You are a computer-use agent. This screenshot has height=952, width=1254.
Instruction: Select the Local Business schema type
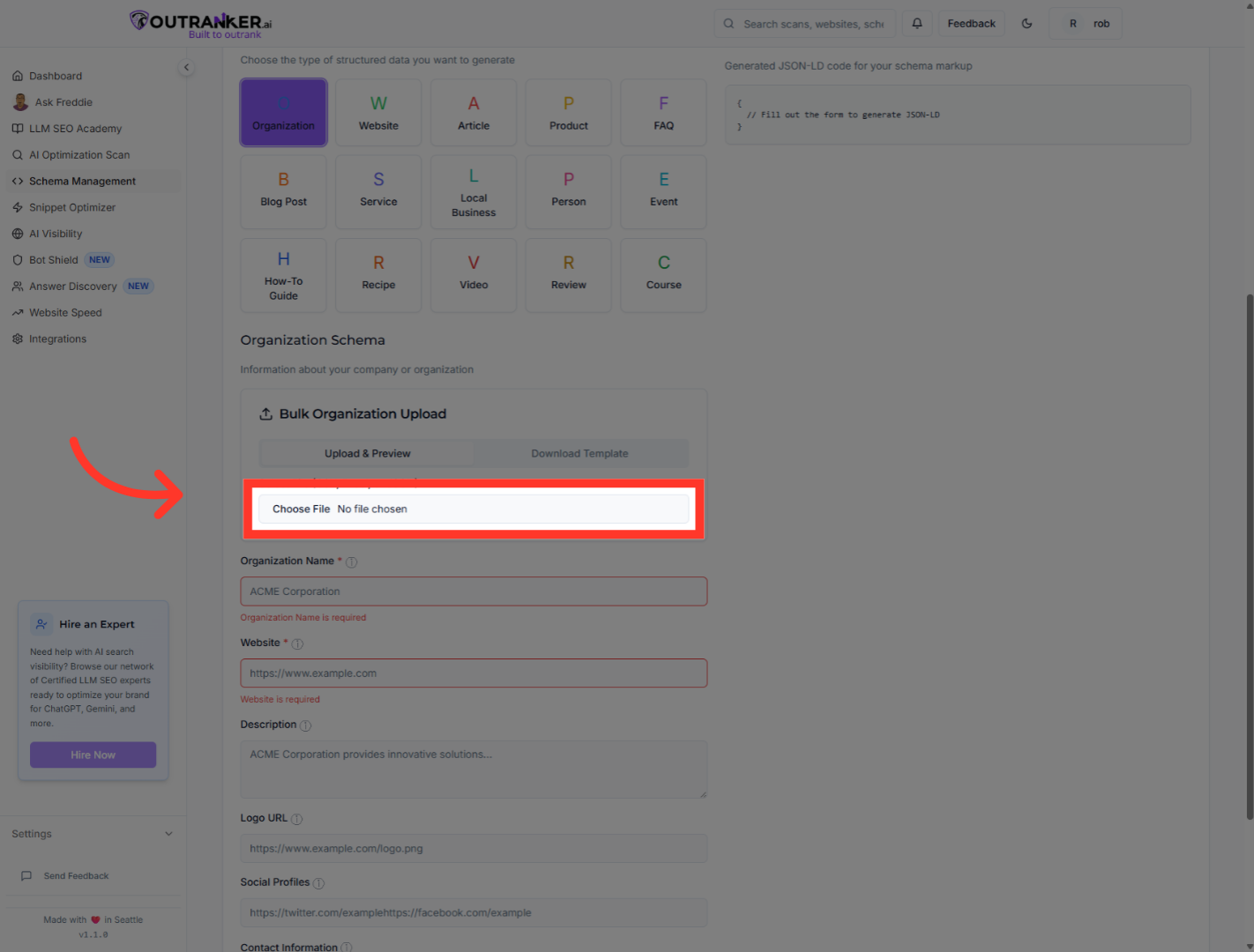(x=474, y=191)
